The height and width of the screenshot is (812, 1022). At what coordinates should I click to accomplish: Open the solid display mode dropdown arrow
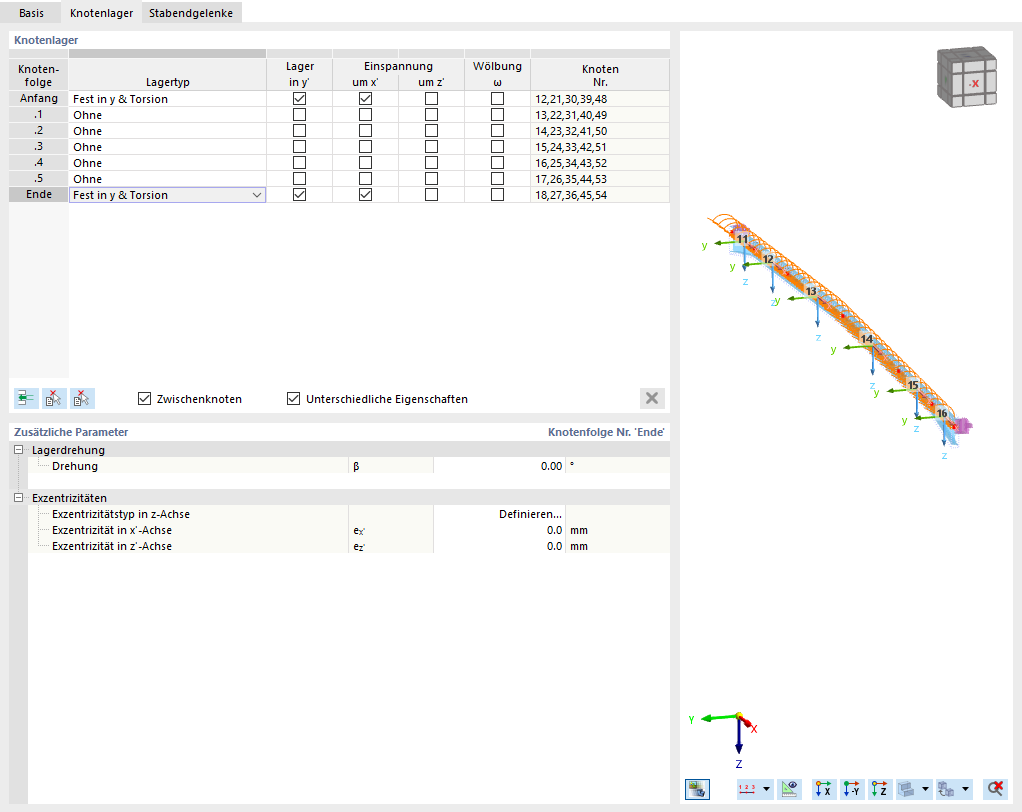coord(926,789)
